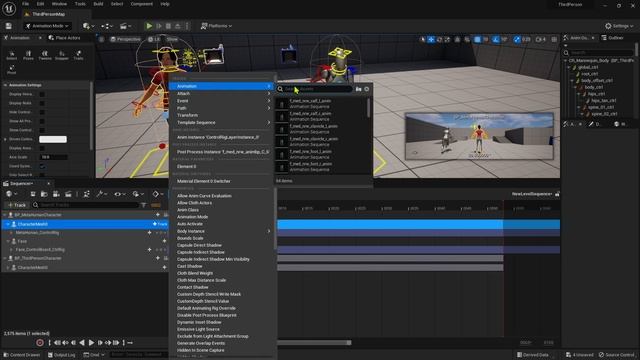Switch to the Place Actors tab
Image resolution: width=640 pixels, height=360 pixels.
click(64, 38)
